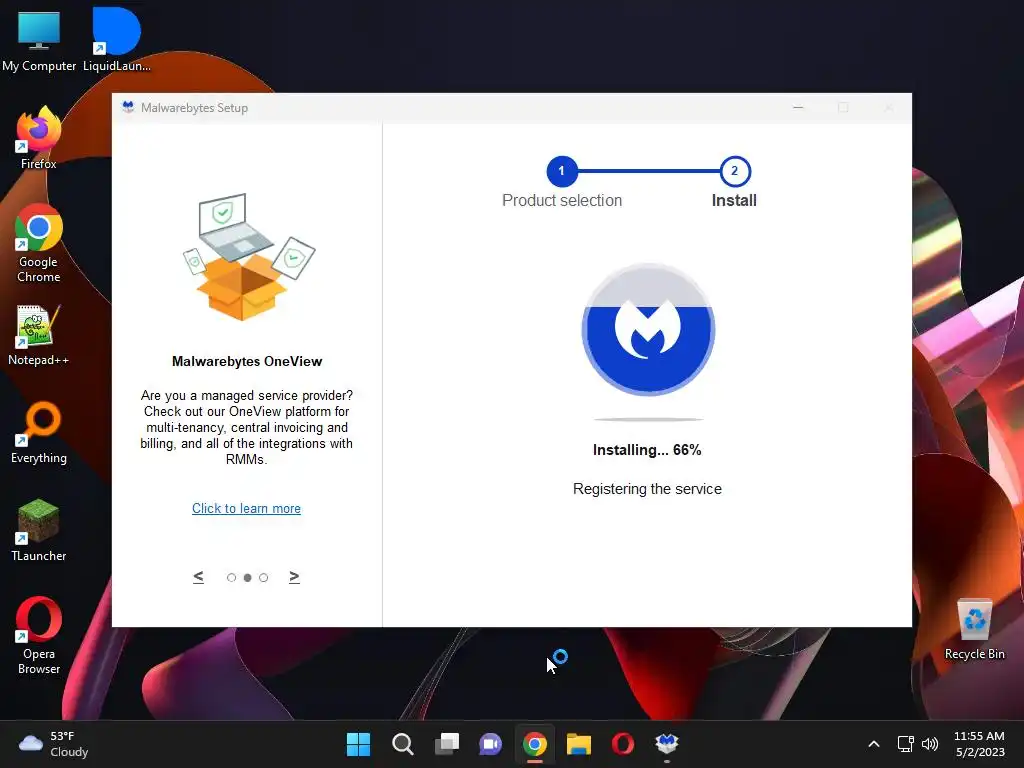The height and width of the screenshot is (768, 1024).
Task: Select the first carousel dot
Action: click(231, 577)
